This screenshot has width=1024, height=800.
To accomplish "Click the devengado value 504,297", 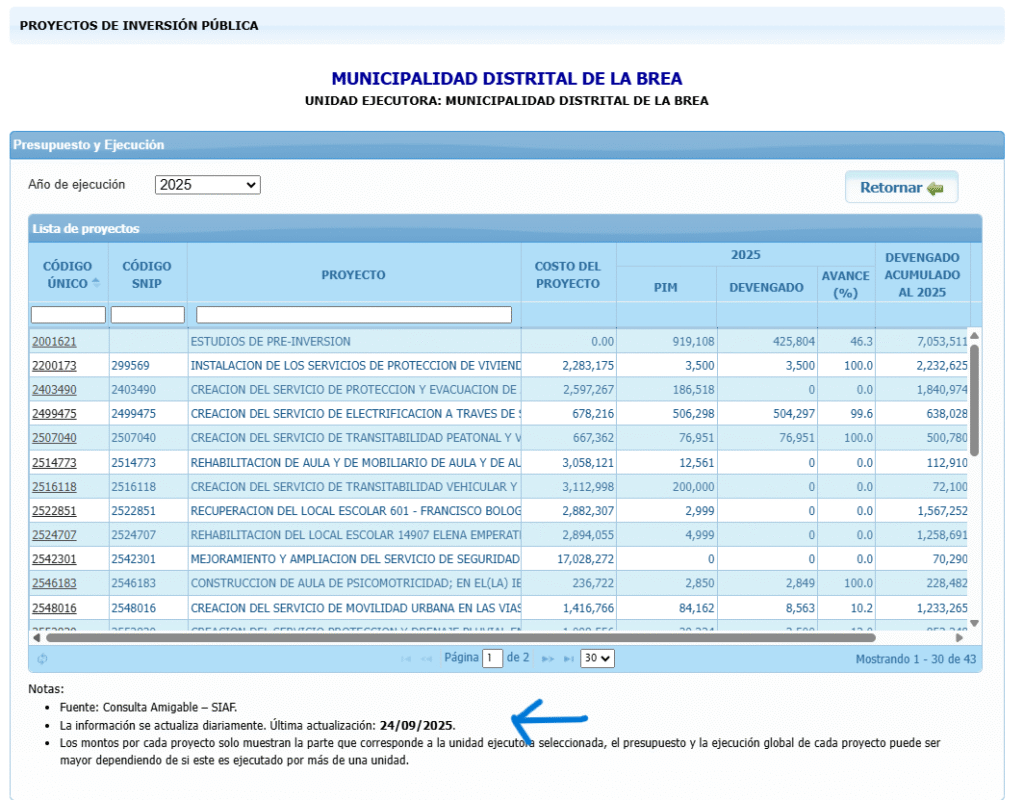I will click(x=794, y=414).
